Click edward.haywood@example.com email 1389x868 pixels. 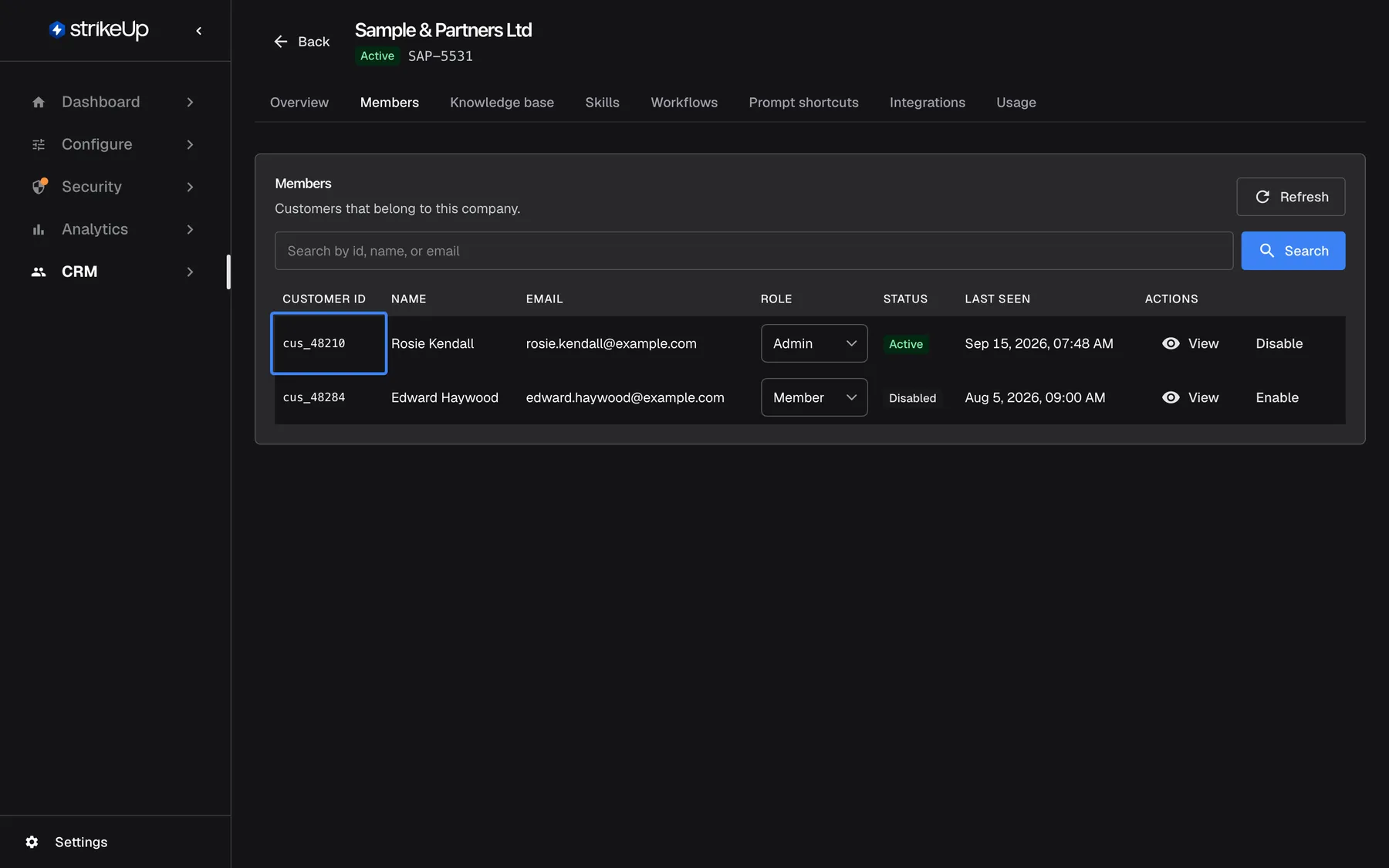click(624, 397)
